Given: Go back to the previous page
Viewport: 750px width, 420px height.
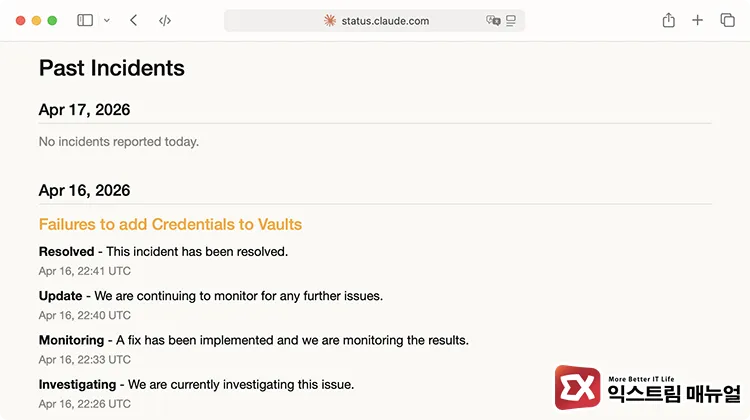Looking at the screenshot, I should [x=134, y=20].
